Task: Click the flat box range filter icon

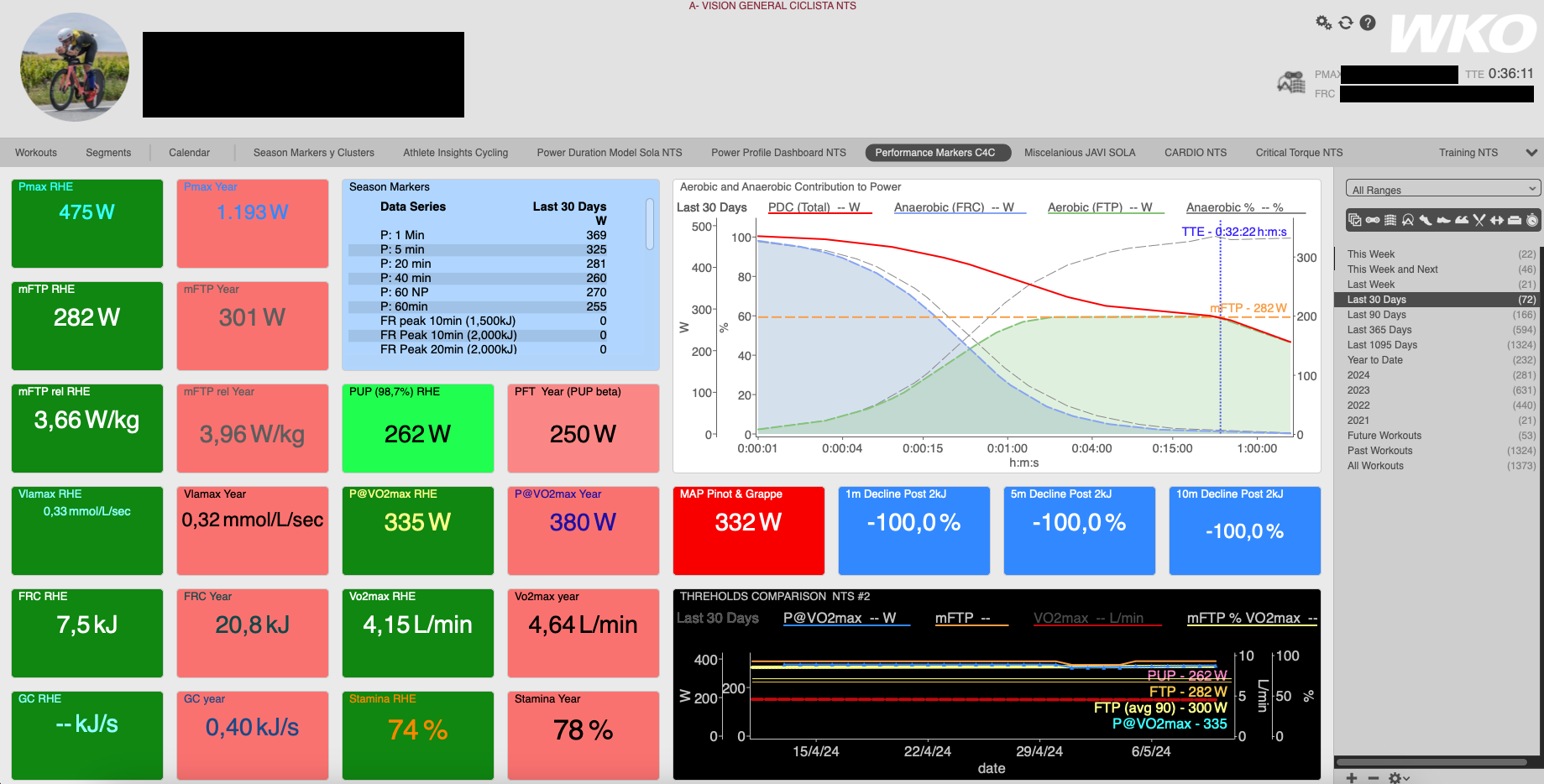Action: click(x=1515, y=221)
